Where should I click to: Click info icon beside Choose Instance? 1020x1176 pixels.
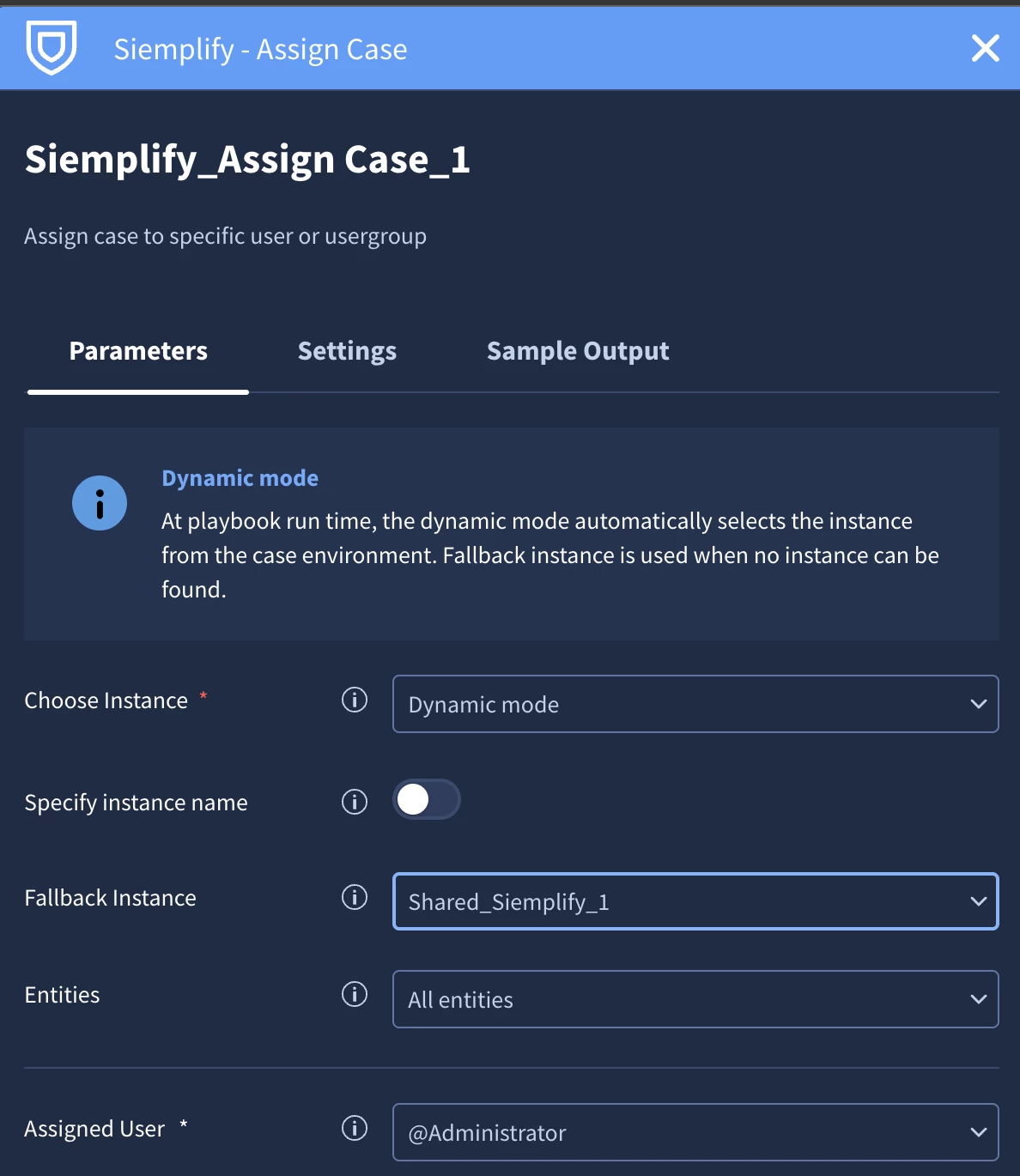(x=355, y=700)
